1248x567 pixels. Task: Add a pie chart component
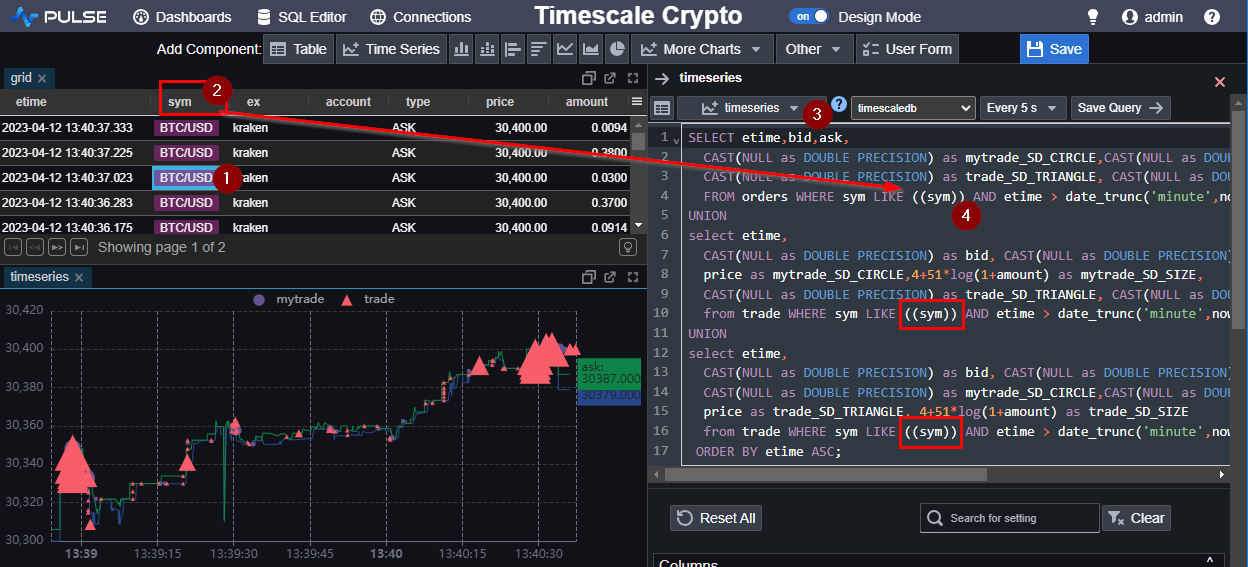(x=617, y=49)
